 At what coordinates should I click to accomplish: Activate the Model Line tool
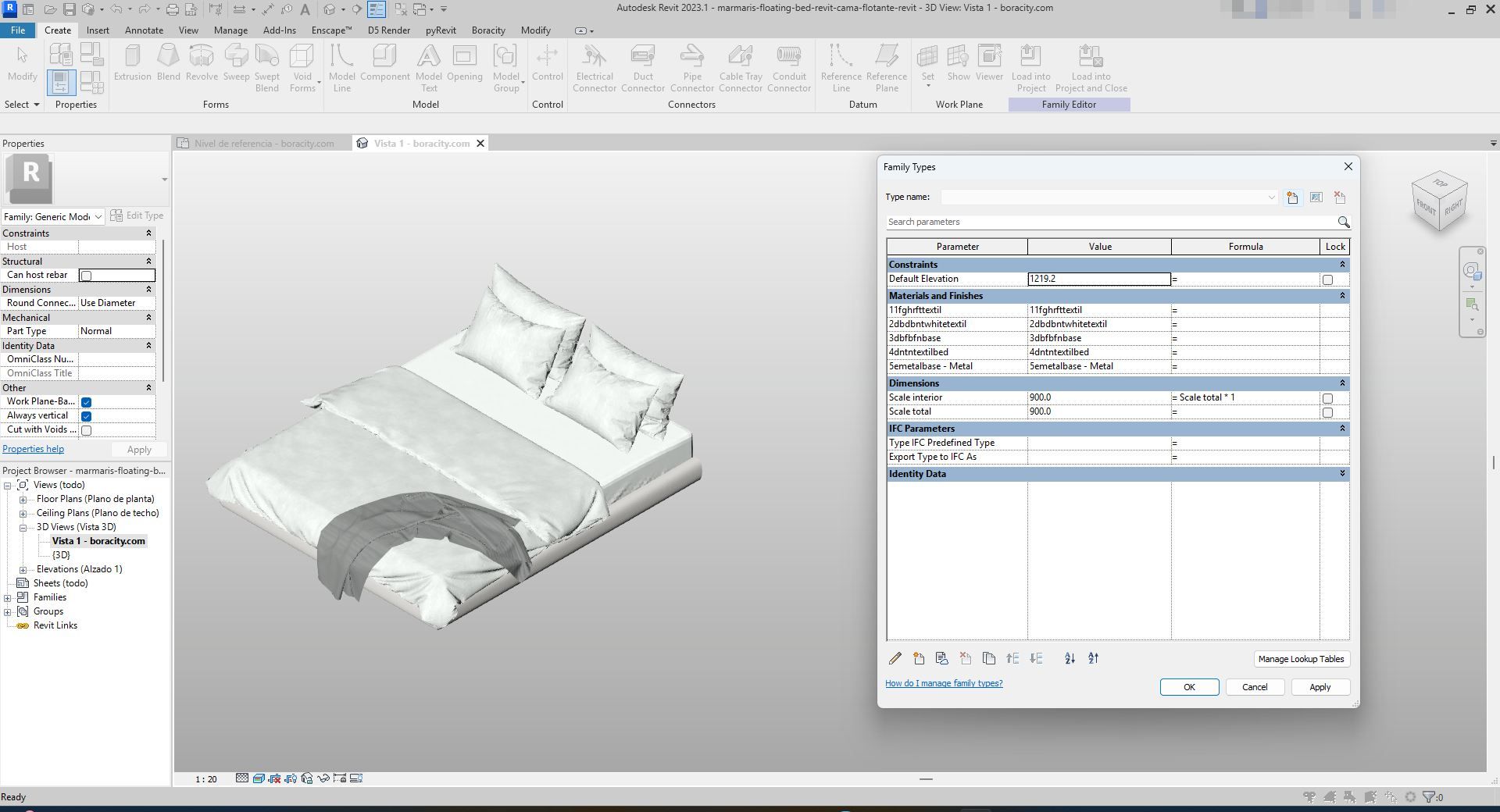(342, 68)
